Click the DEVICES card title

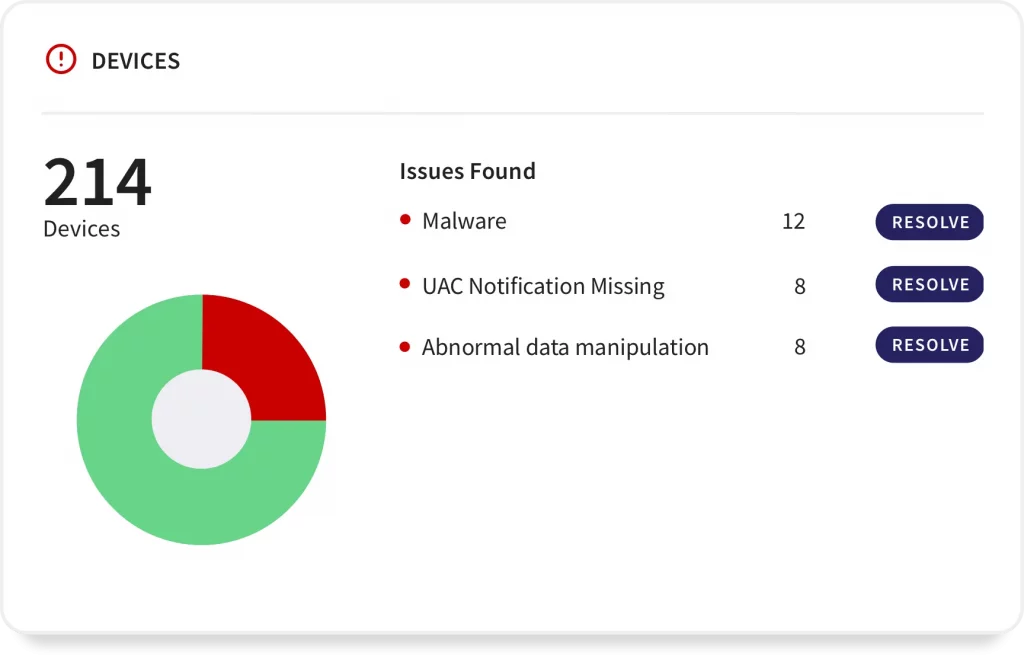(135, 61)
